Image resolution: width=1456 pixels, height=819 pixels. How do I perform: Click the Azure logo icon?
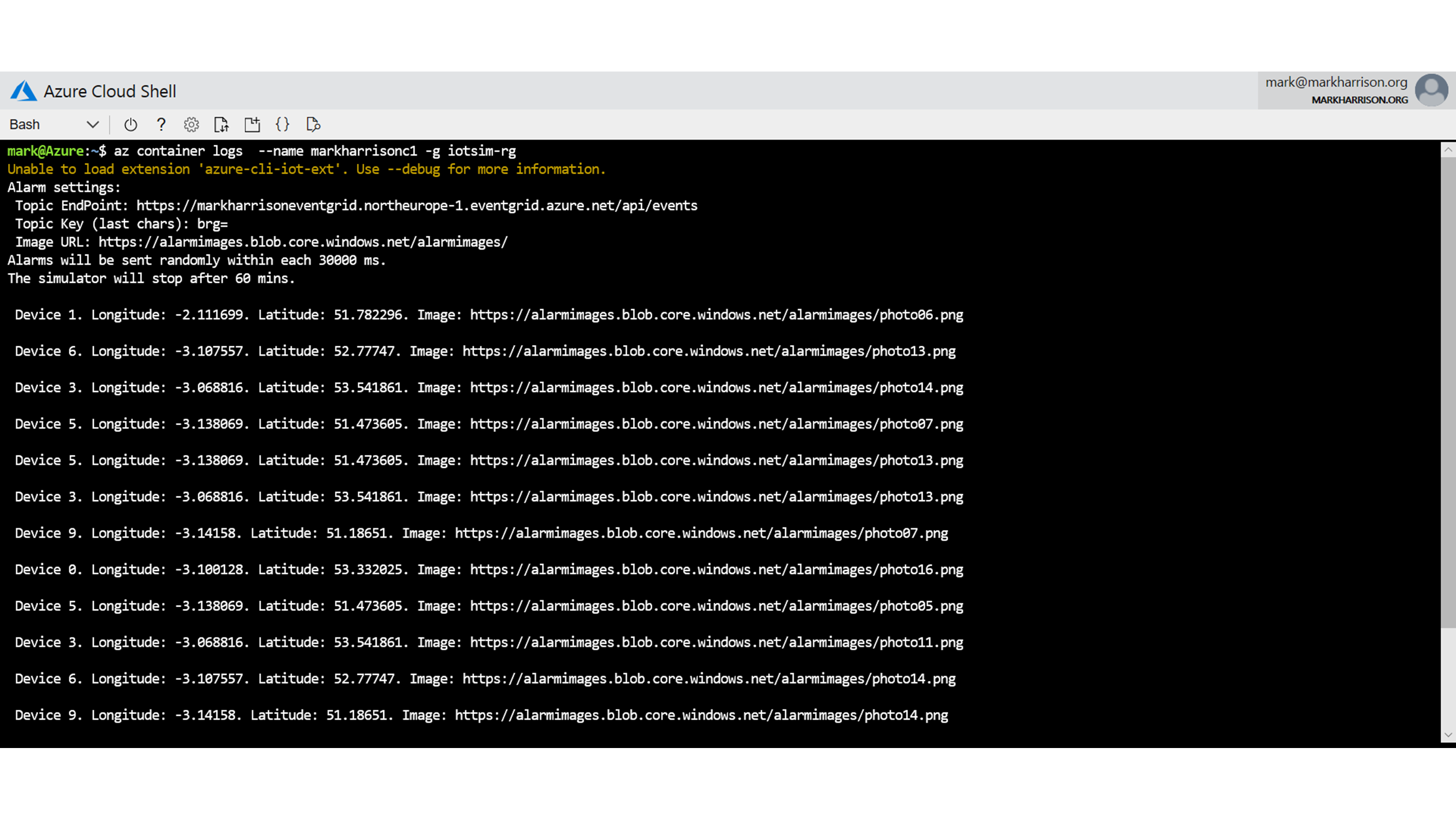(23, 91)
